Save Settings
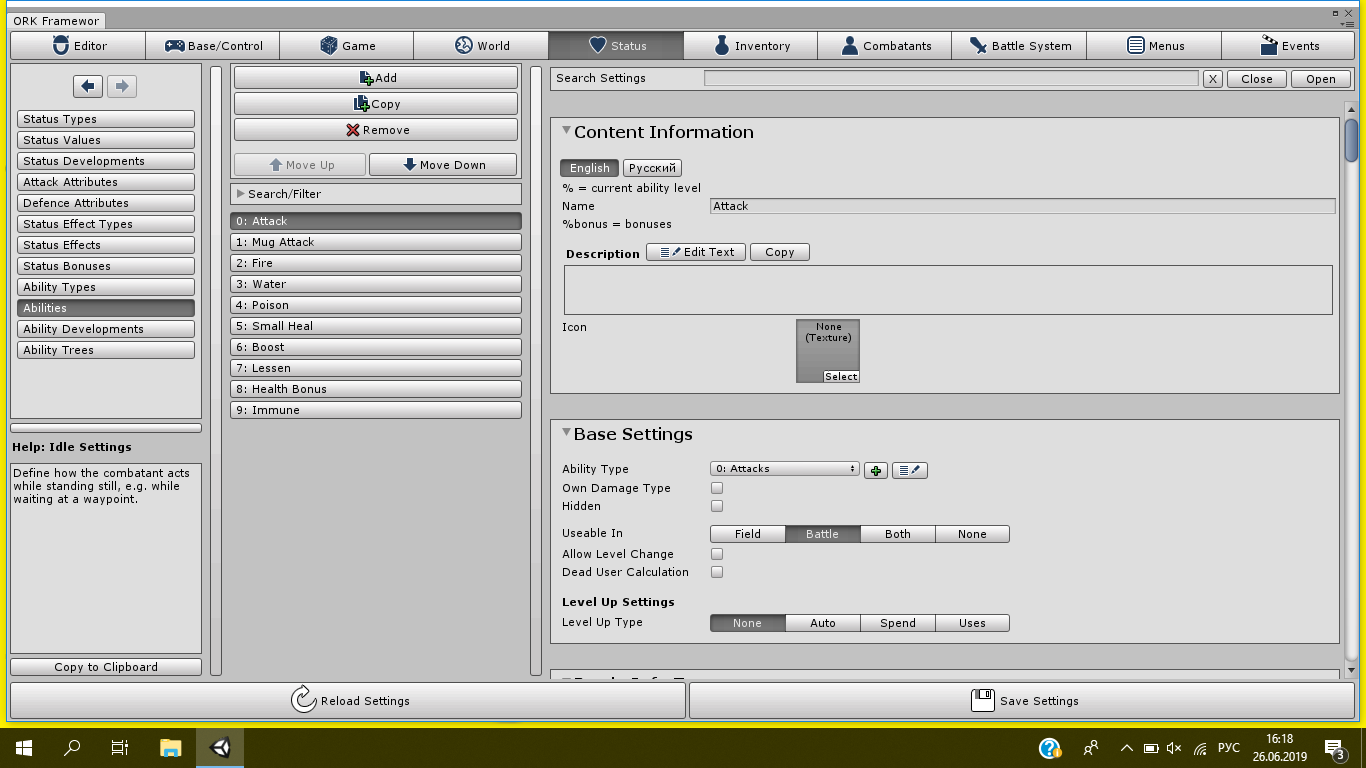The height and width of the screenshot is (768, 1366). tap(1023, 700)
